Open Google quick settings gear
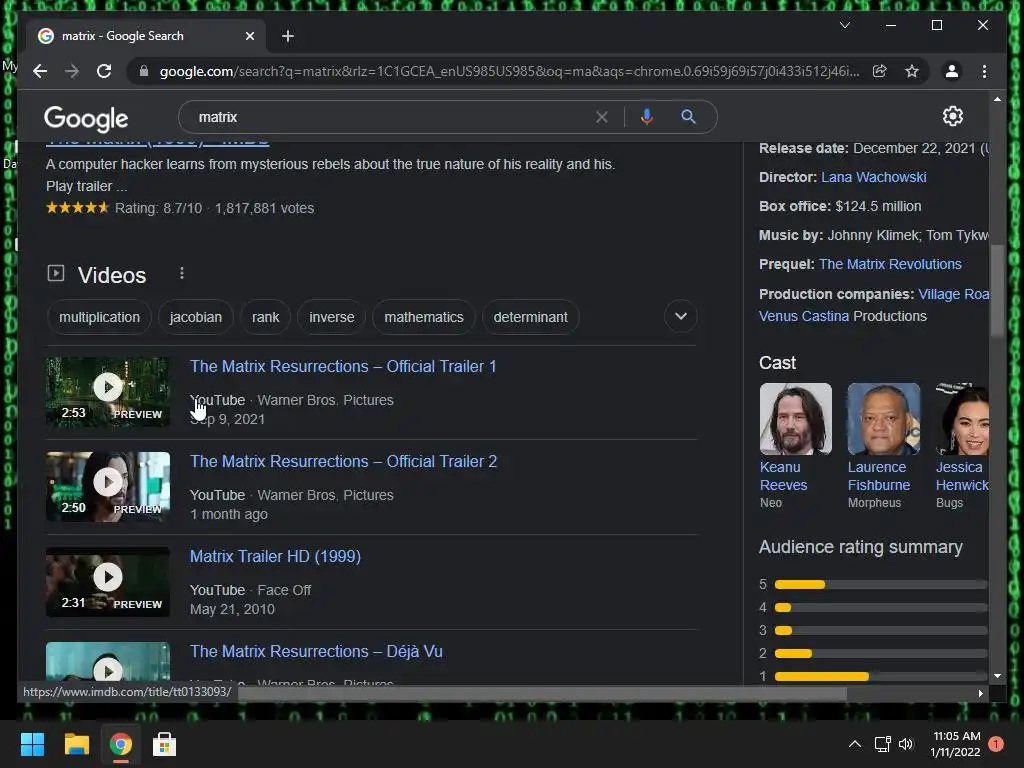 click(953, 116)
